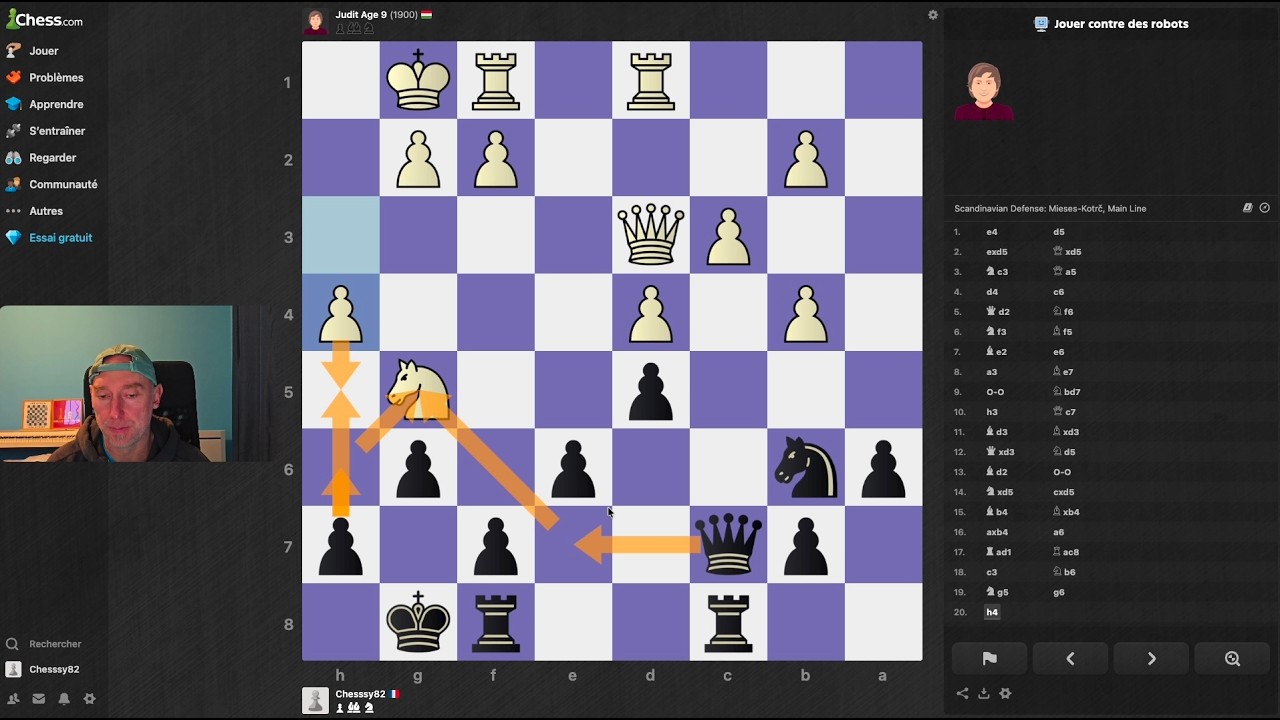Click the black pawn on d5
The width and height of the screenshot is (1280, 720).
click(x=651, y=390)
